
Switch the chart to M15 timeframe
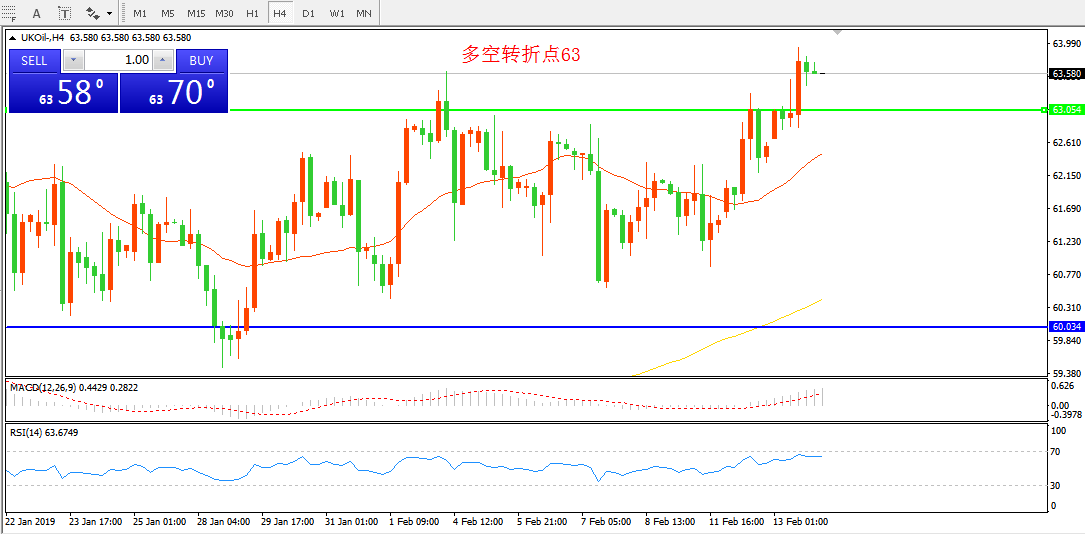click(x=195, y=13)
